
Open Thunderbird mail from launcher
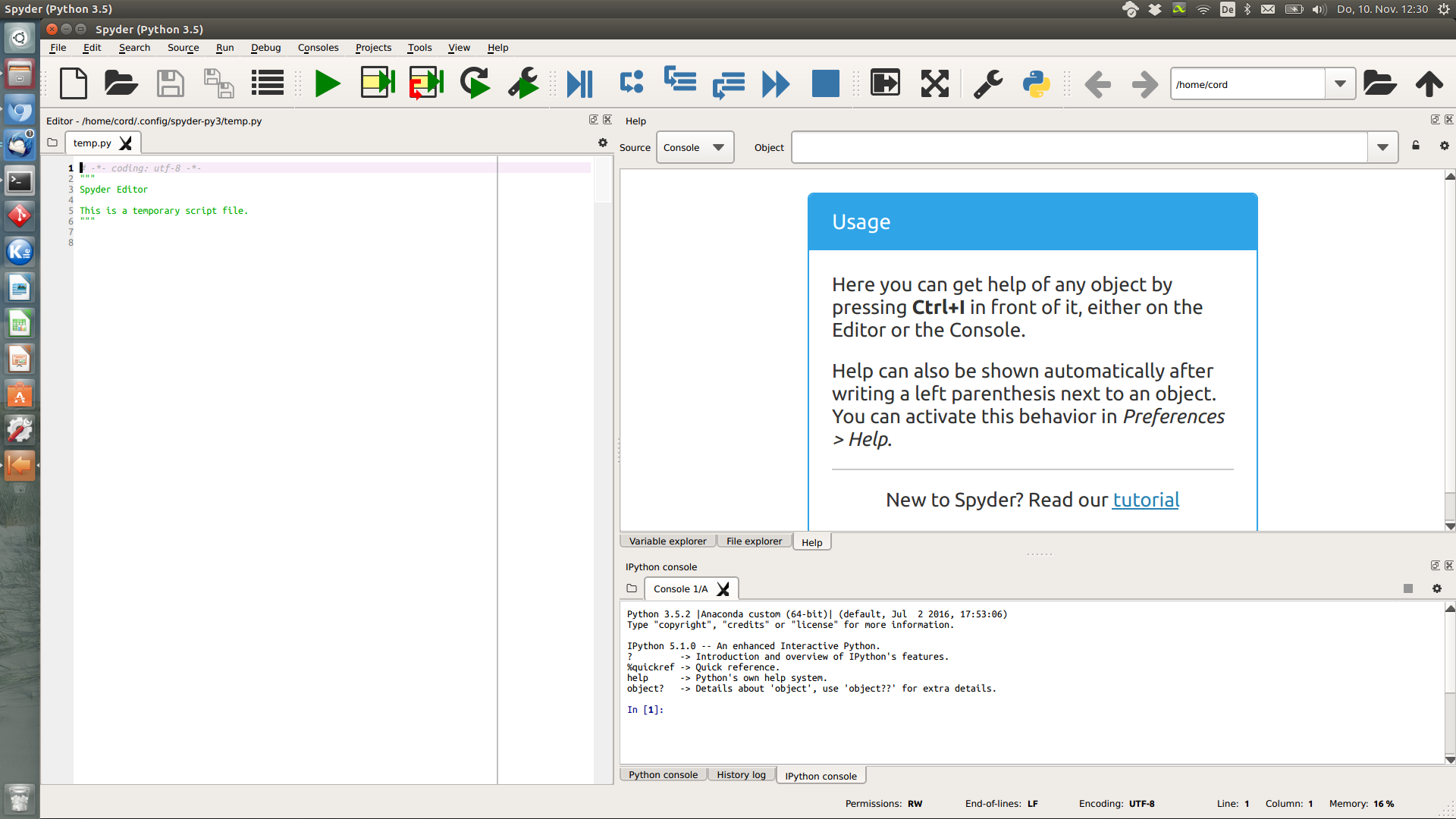pyautogui.click(x=20, y=144)
